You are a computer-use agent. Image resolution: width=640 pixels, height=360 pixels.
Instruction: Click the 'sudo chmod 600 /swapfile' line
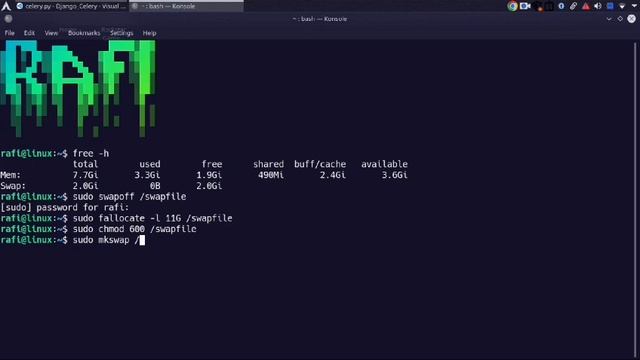(x=135, y=229)
